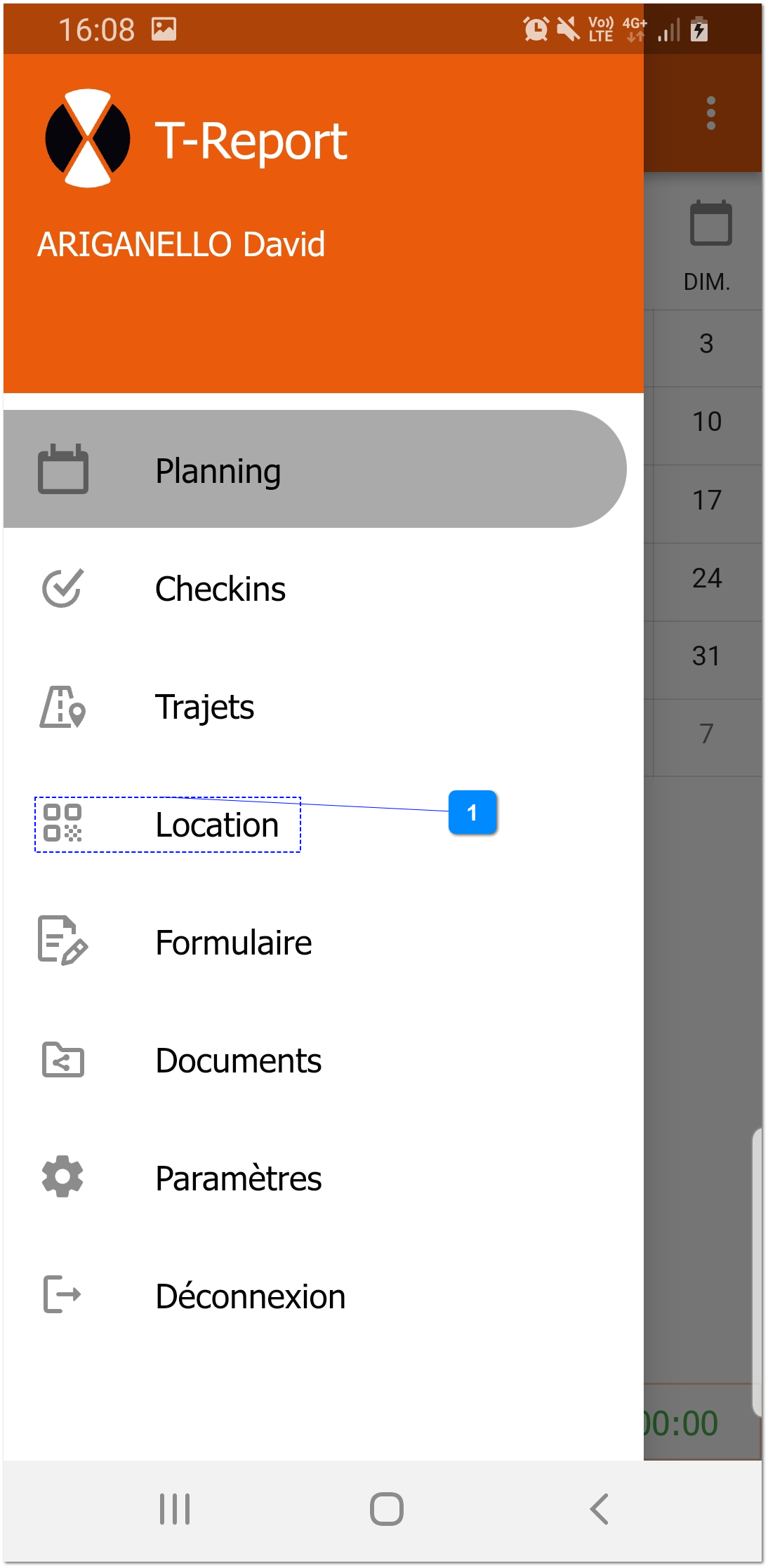Tap the Checkins checkmark icon

tap(62, 588)
